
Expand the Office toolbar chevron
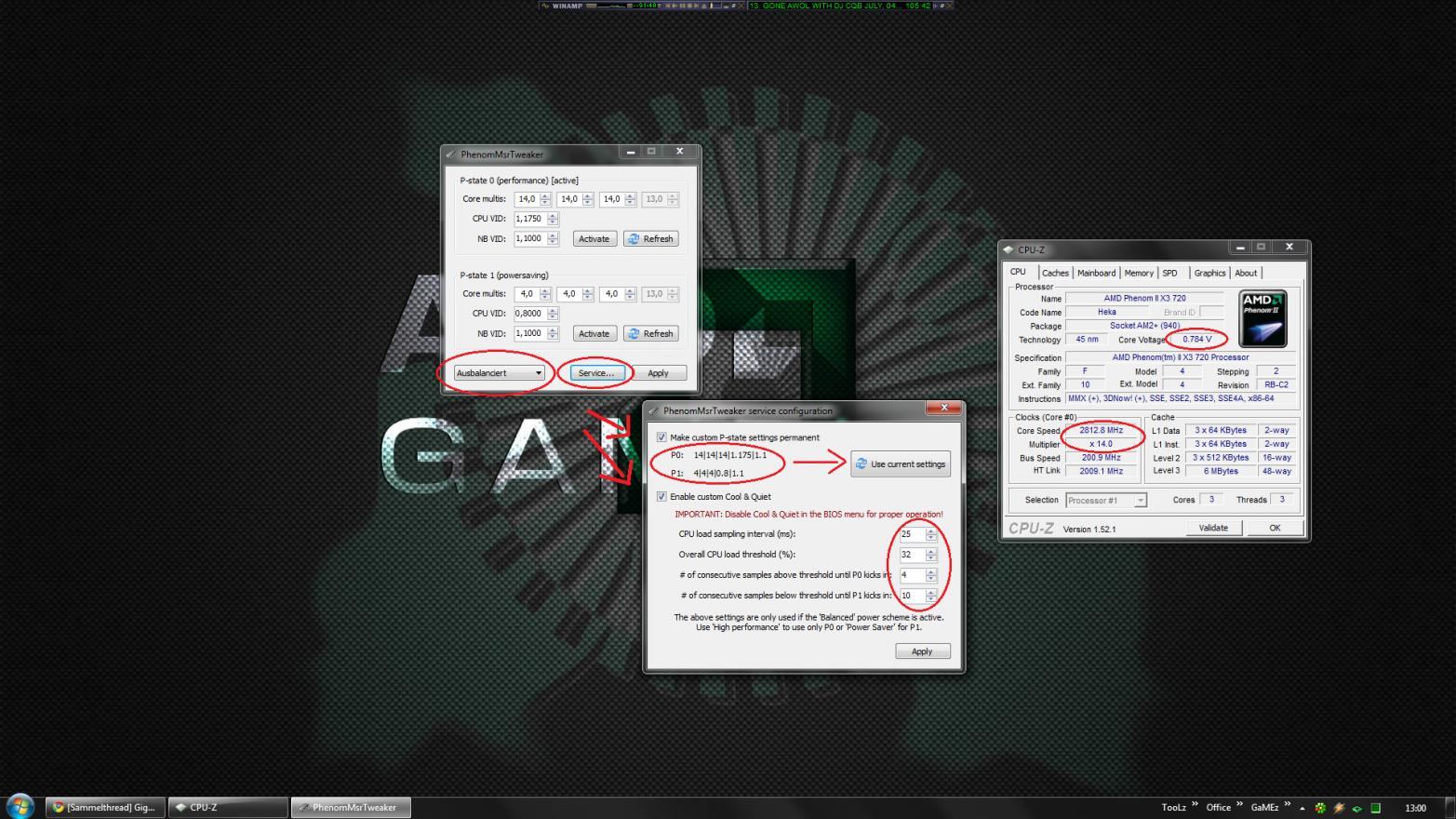pyautogui.click(x=1240, y=805)
